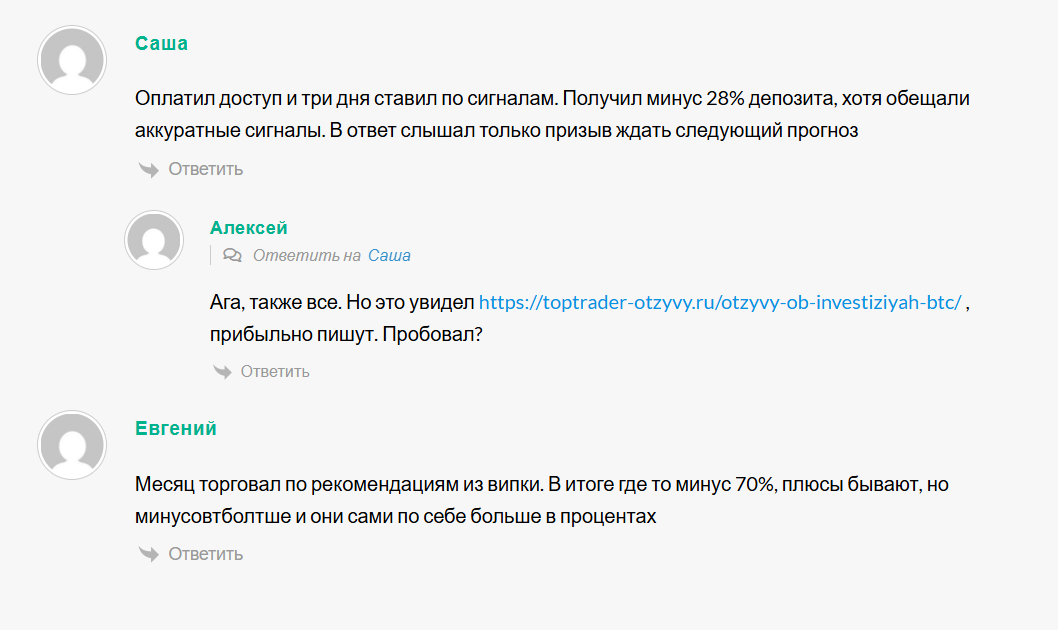Click Алексей's avatar image
The height and width of the screenshot is (630, 1058).
click(153, 240)
